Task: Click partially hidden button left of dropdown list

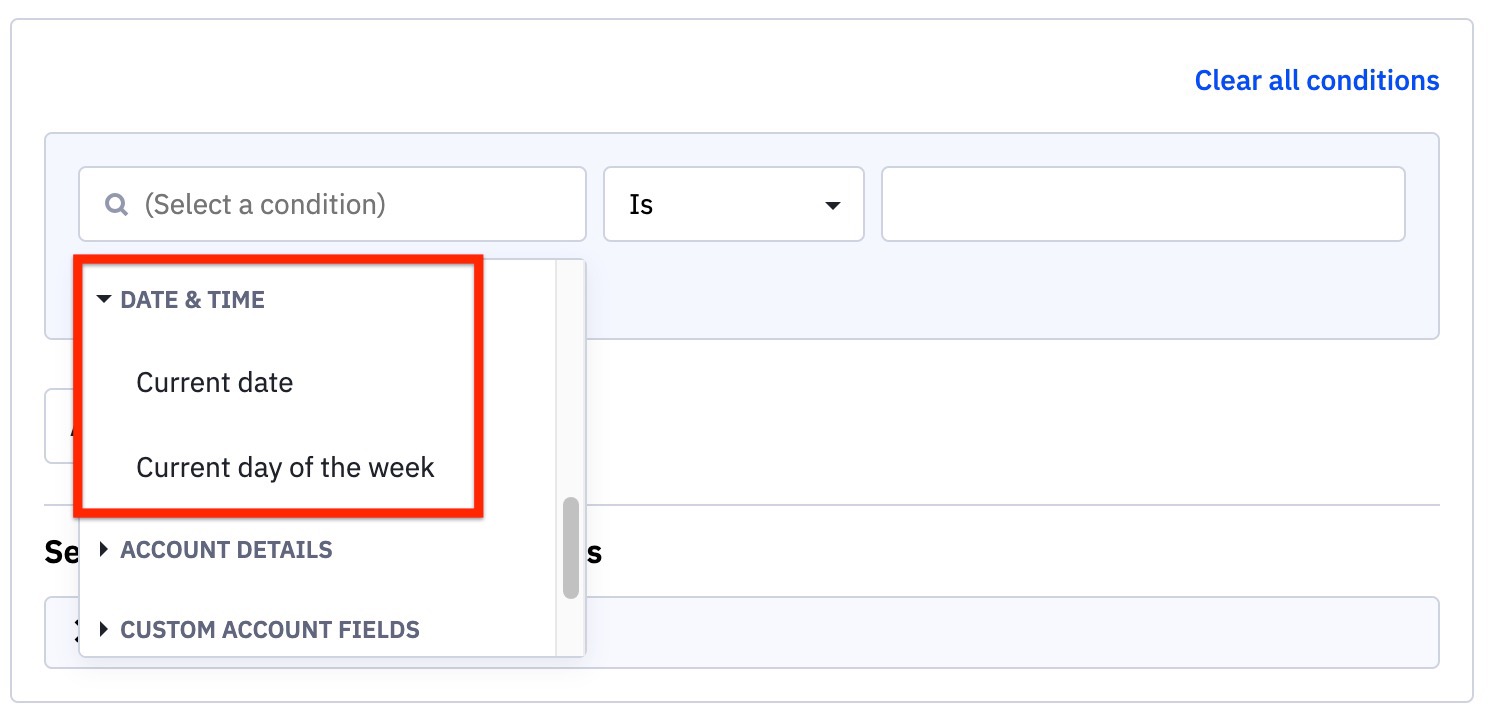Action: [62, 427]
